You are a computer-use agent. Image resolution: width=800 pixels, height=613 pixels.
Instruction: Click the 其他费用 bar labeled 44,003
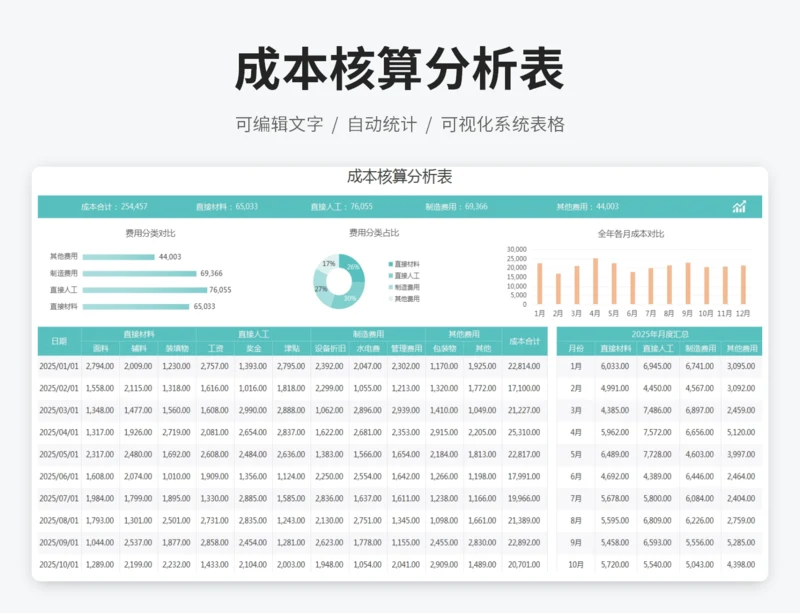[x=118, y=257]
